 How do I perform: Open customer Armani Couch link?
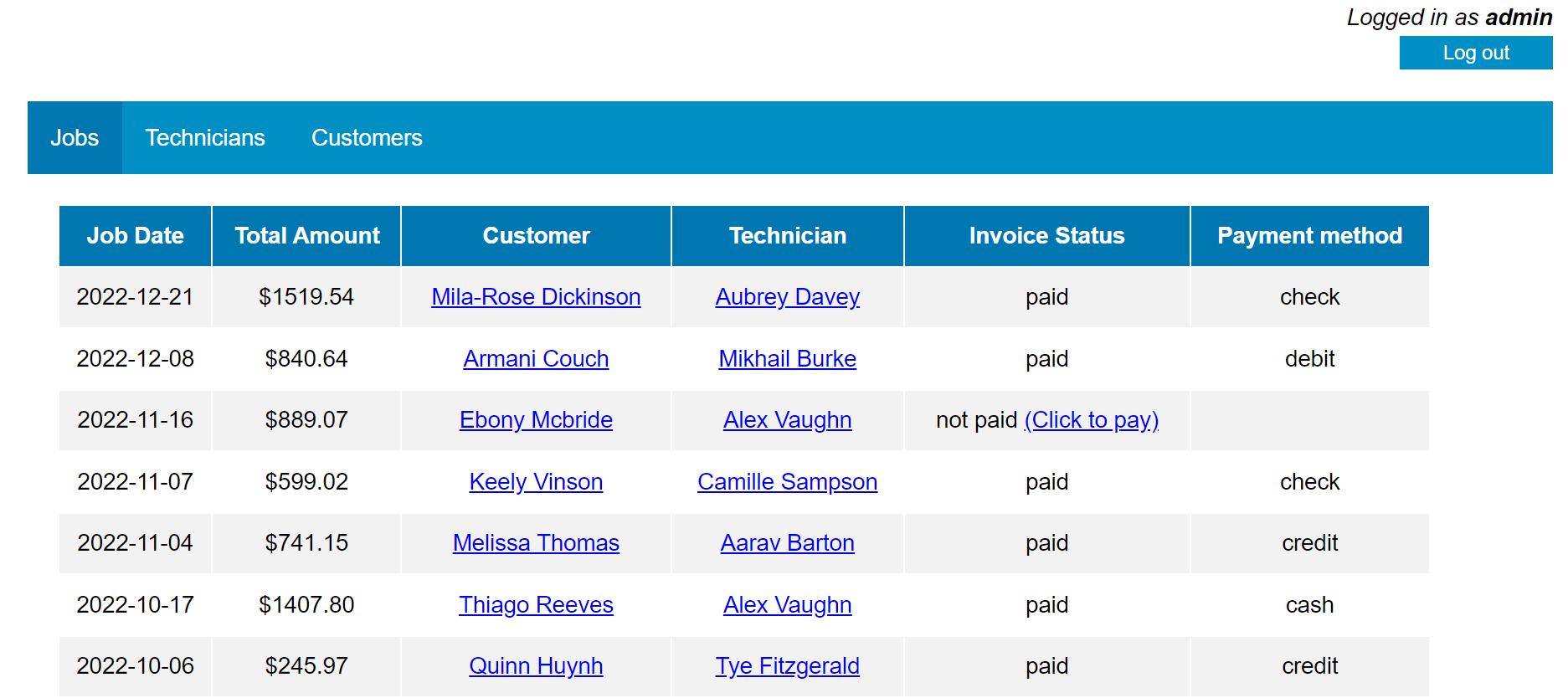(x=536, y=359)
